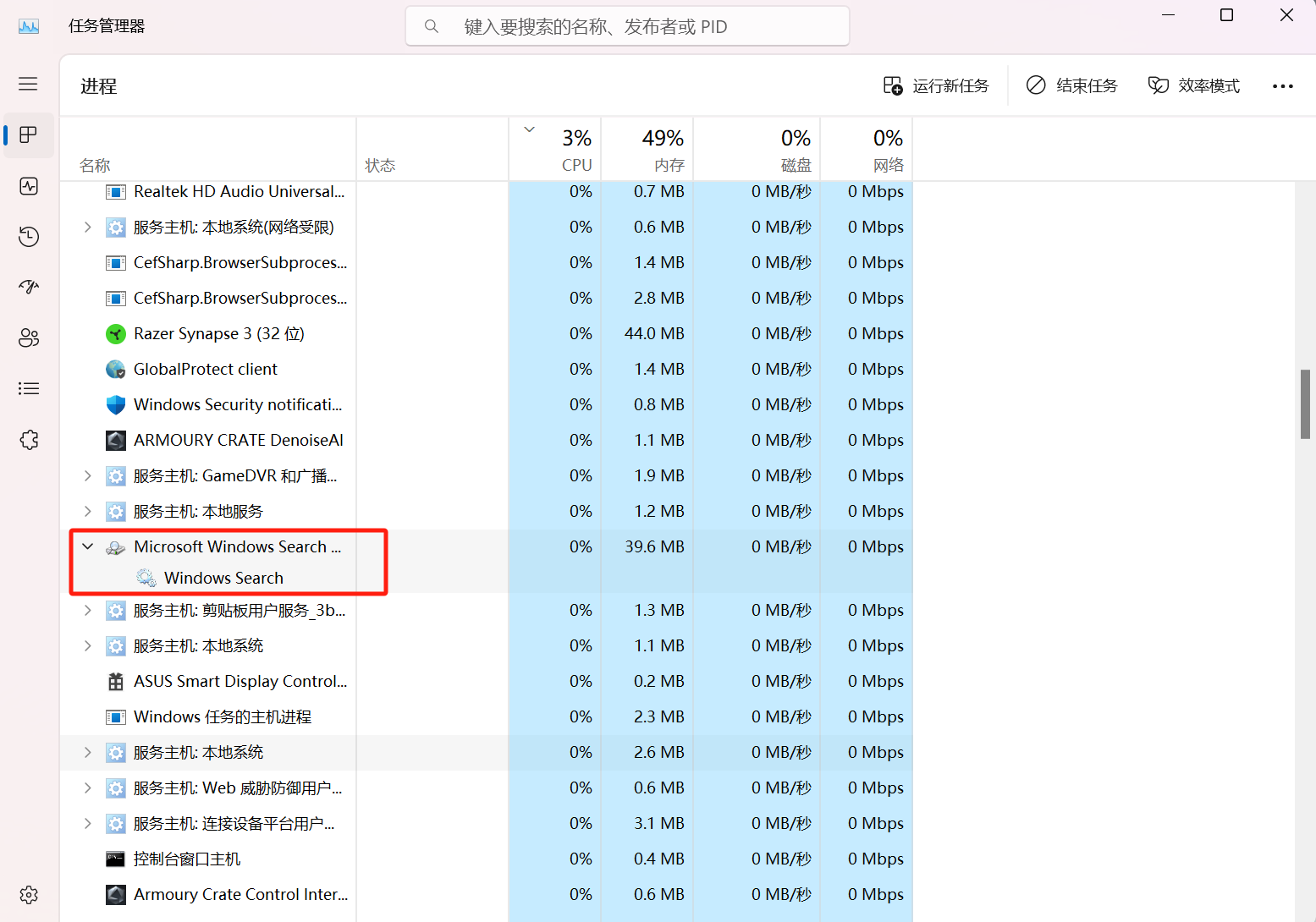The width and height of the screenshot is (1316, 922).
Task: Click gear icon beside 服务主机: 本地系统(网络受限)
Action: coord(116,228)
